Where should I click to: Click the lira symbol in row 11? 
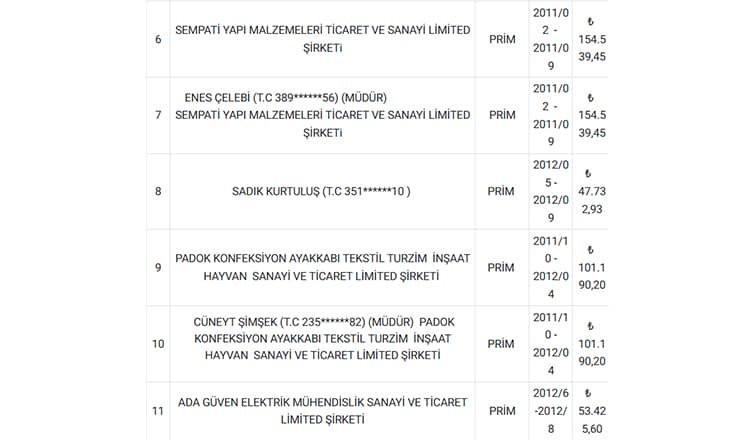tap(587, 393)
